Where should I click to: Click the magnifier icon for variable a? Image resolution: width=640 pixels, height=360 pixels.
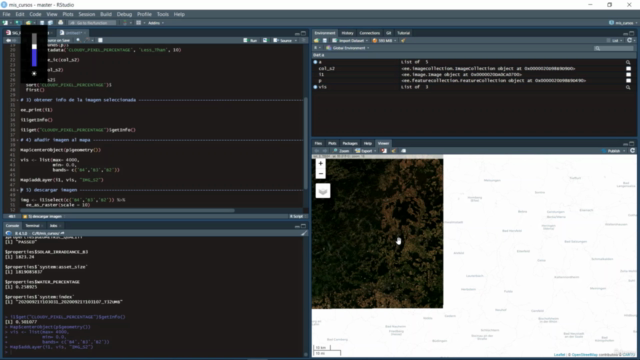[628, 62]
